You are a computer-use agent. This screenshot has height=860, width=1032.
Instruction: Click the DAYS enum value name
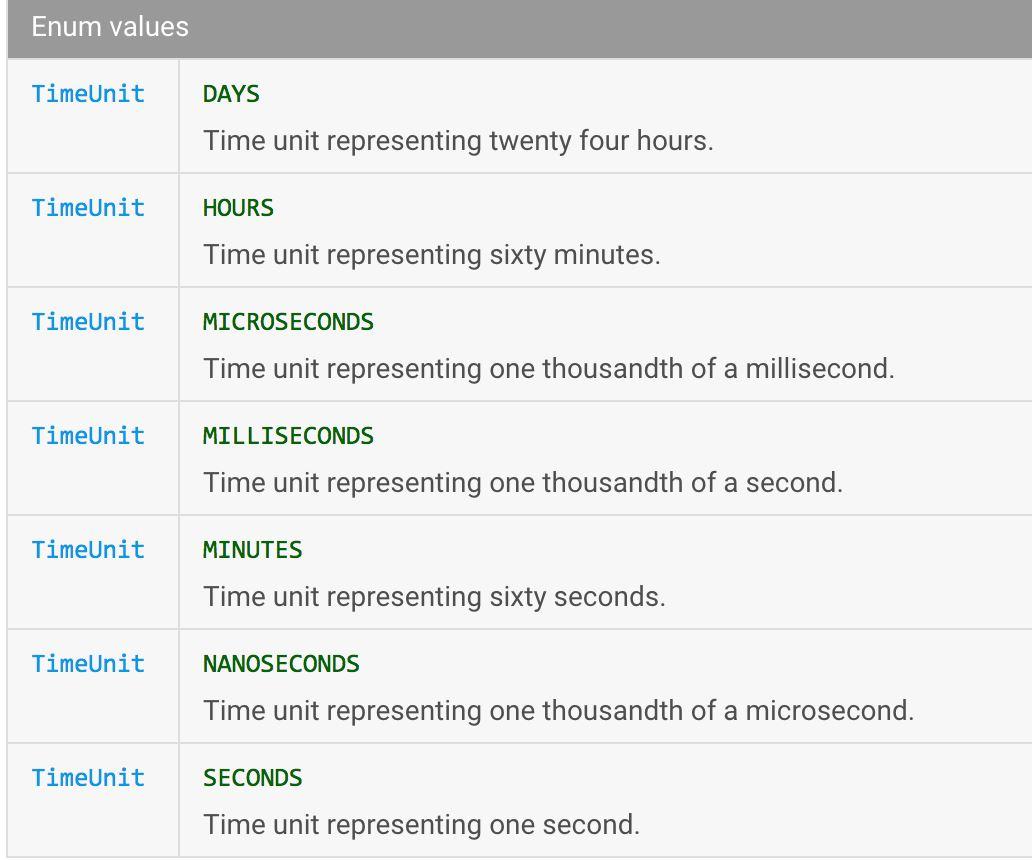click(231, 94)
